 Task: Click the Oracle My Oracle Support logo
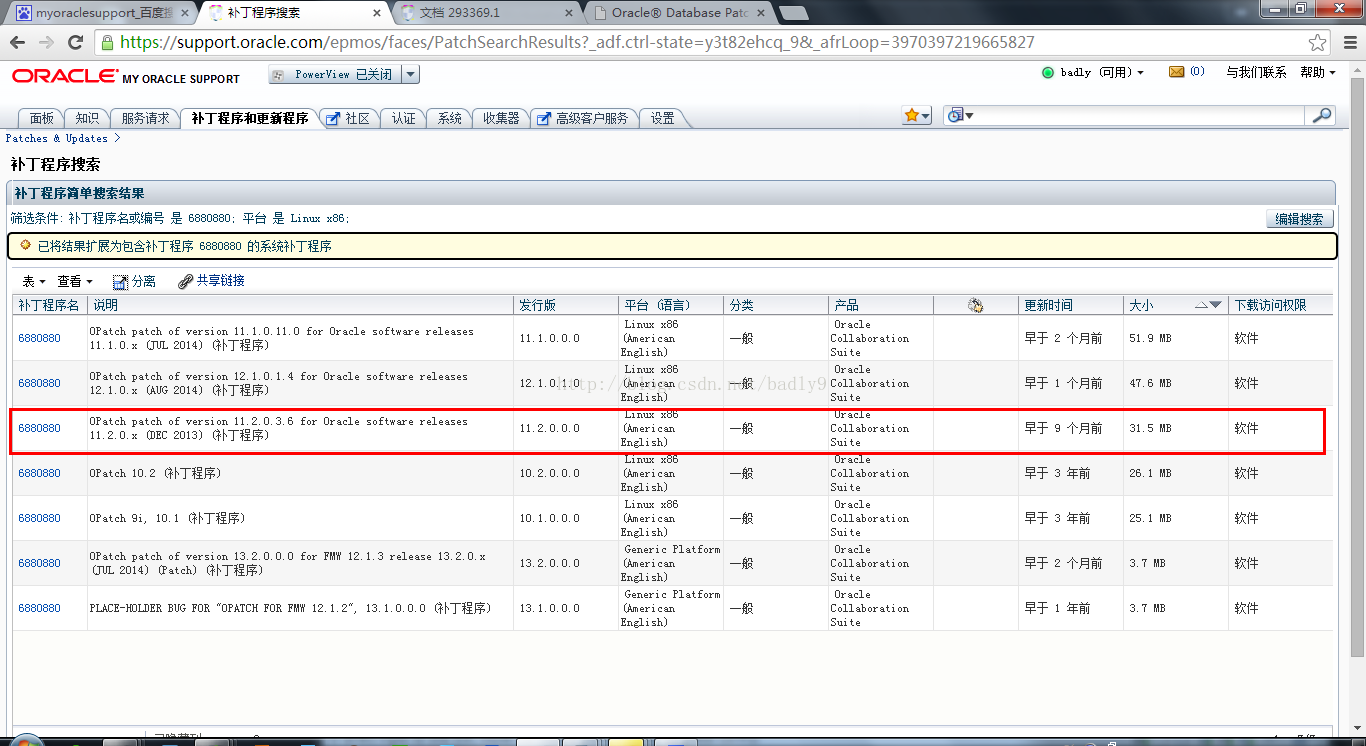(126, 77)
